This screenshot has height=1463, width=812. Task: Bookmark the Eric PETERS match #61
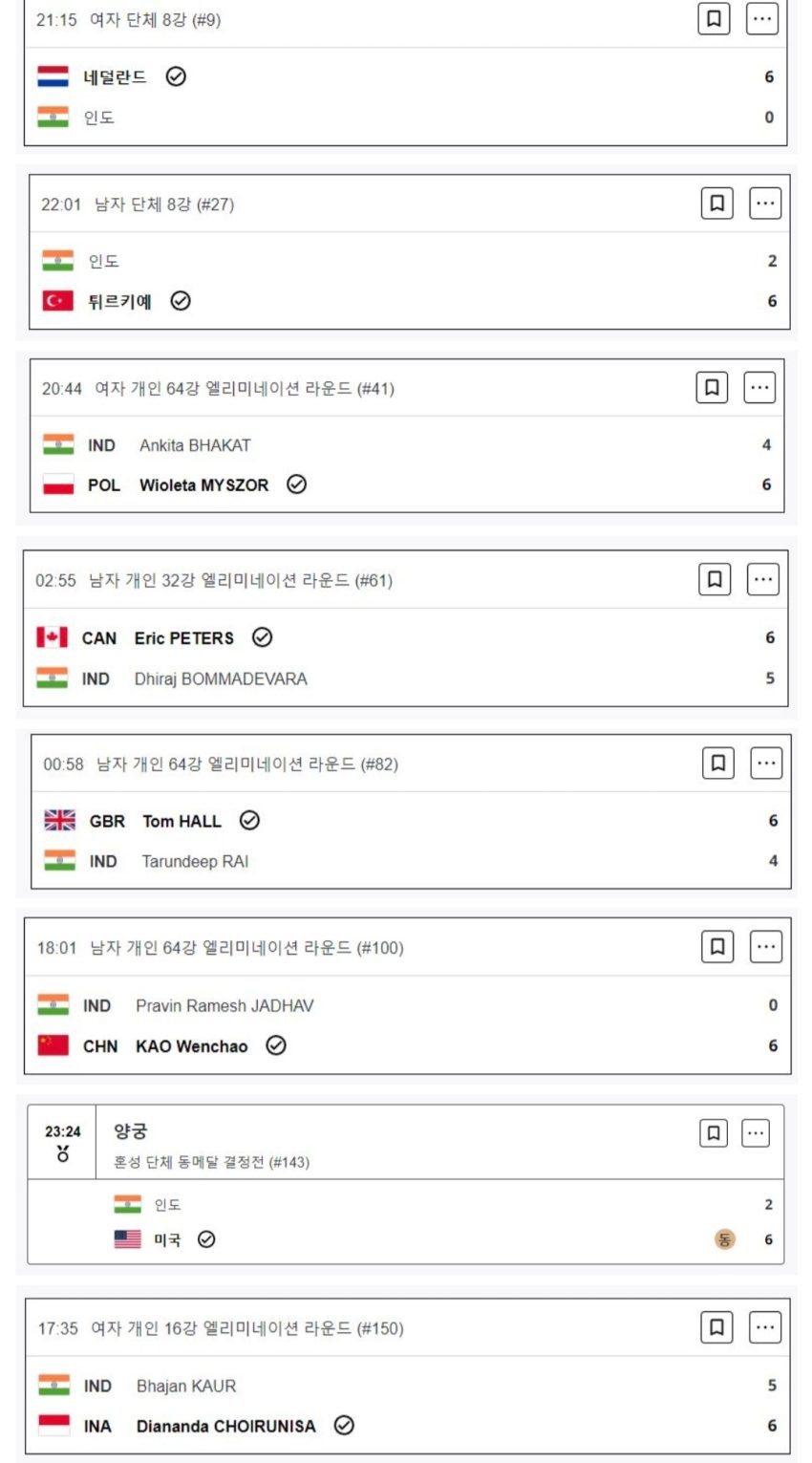[715, 579]
